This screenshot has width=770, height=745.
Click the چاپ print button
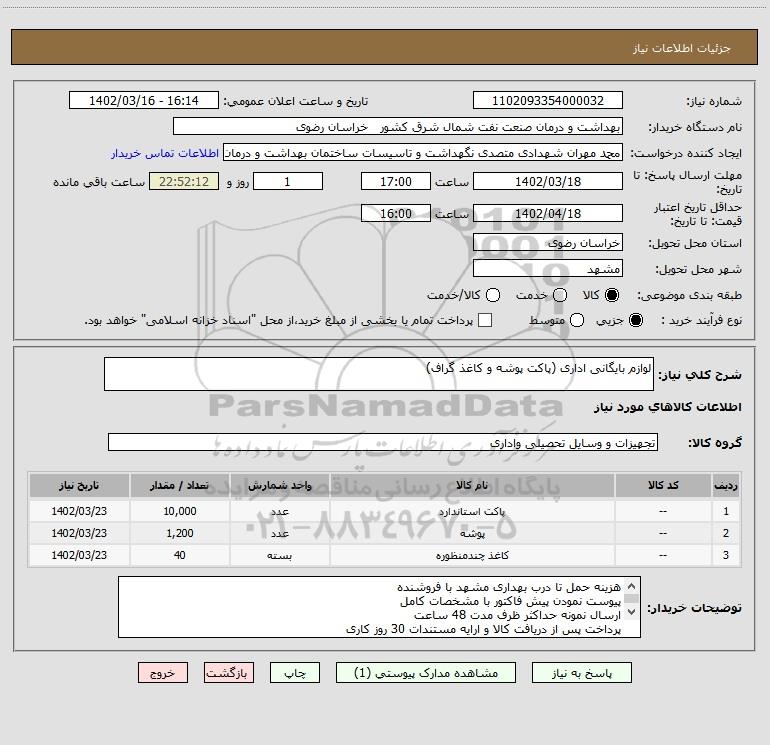click(295, 673)
